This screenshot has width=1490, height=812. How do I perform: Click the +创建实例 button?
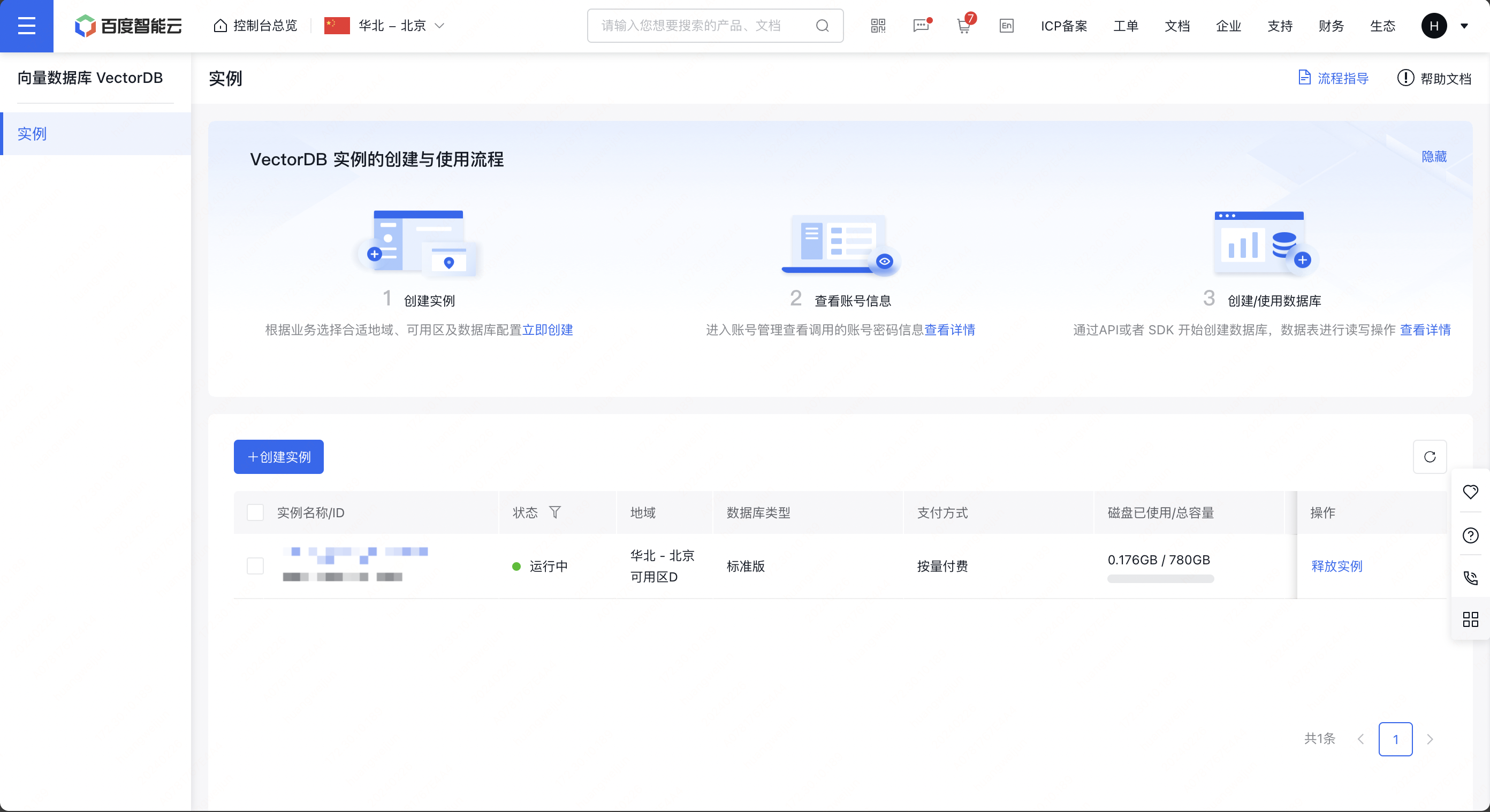(x=279, y=457)
